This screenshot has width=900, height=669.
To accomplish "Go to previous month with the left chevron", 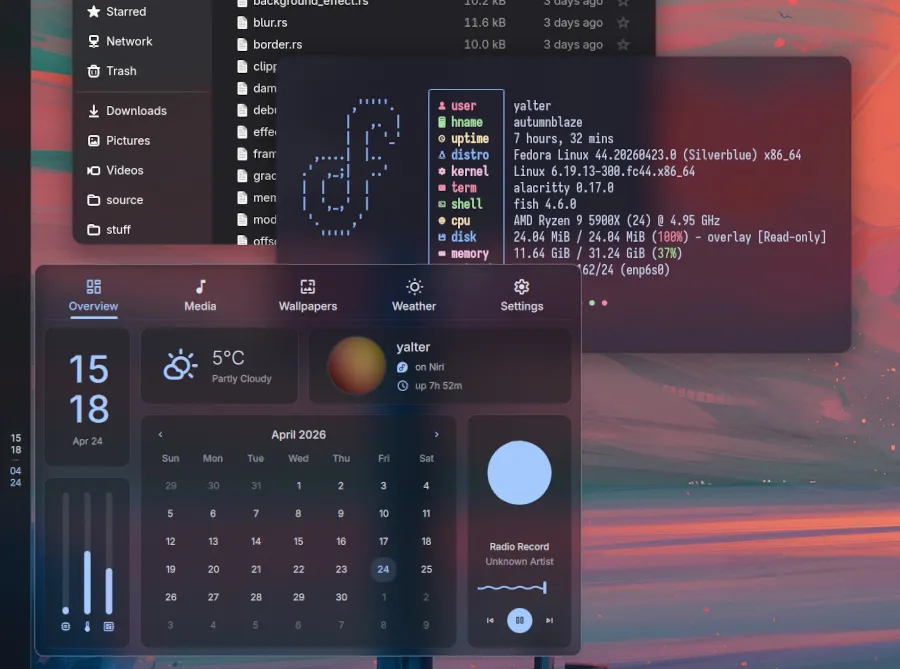I will click(160, 435).
